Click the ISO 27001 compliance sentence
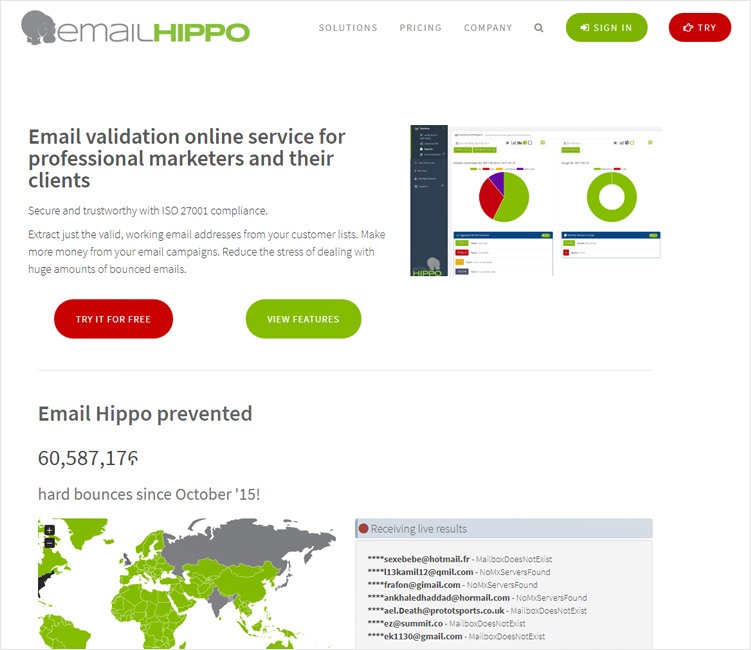751x650 pixels. pyautogui.click(x=148, y=211)
